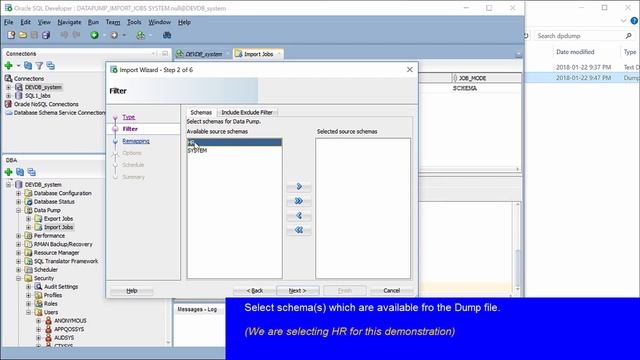This screenshot has width=640, height=360.
Task: Click the binoculars Find DB Object icon
Action: pos(167,35)
